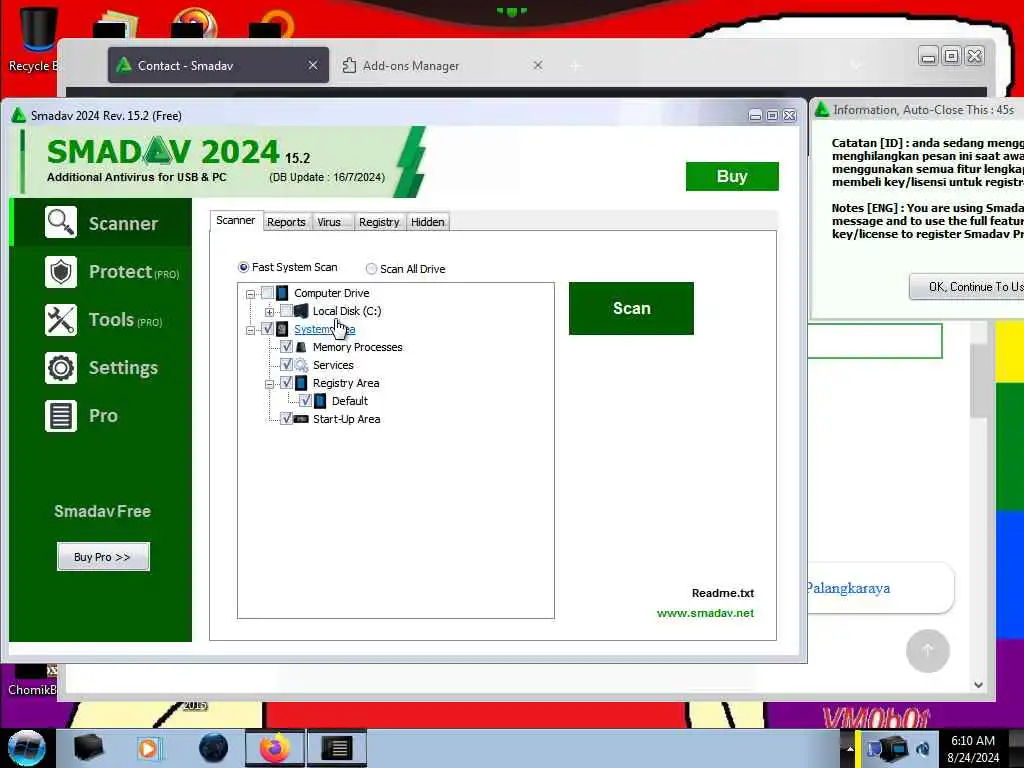The height and width of the screenshot is (768, 1024).
Task: Click the Buy Pro >> button
Action: pos(103,557)
